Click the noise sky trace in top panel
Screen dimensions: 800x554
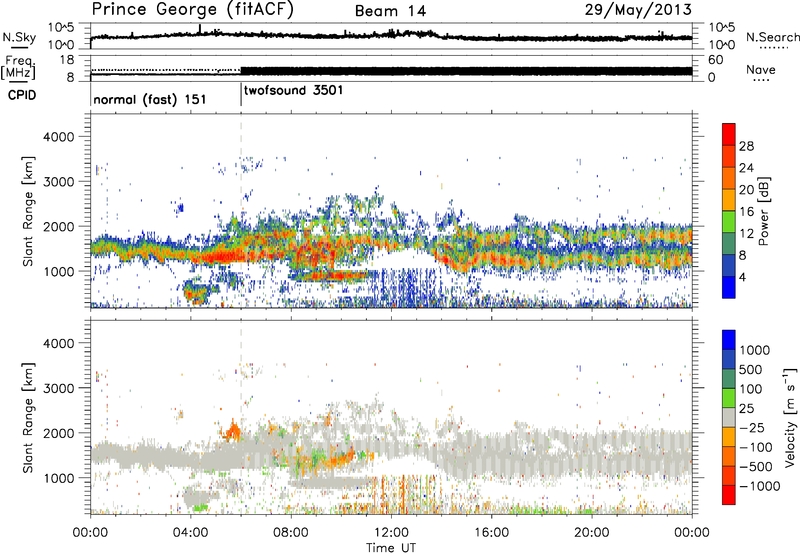click(391, 35)
